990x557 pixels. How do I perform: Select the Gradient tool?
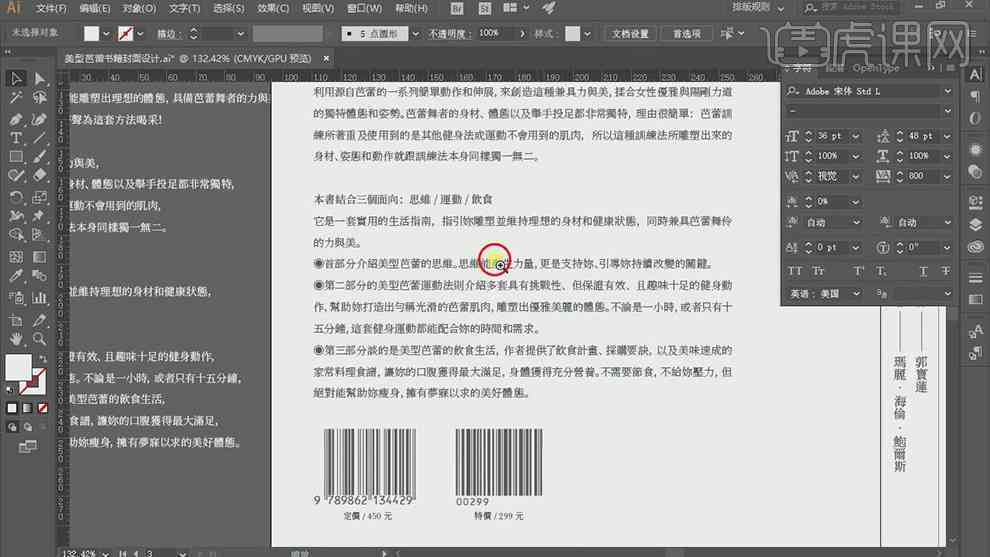(39, 256)
